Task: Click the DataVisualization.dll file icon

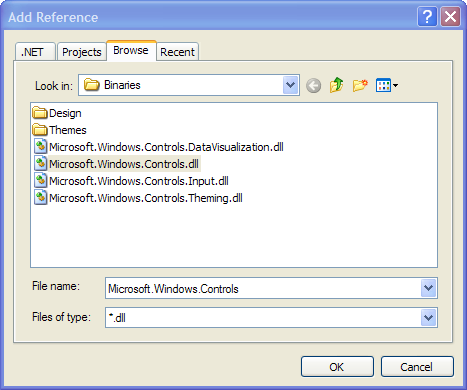Action: 40,146
